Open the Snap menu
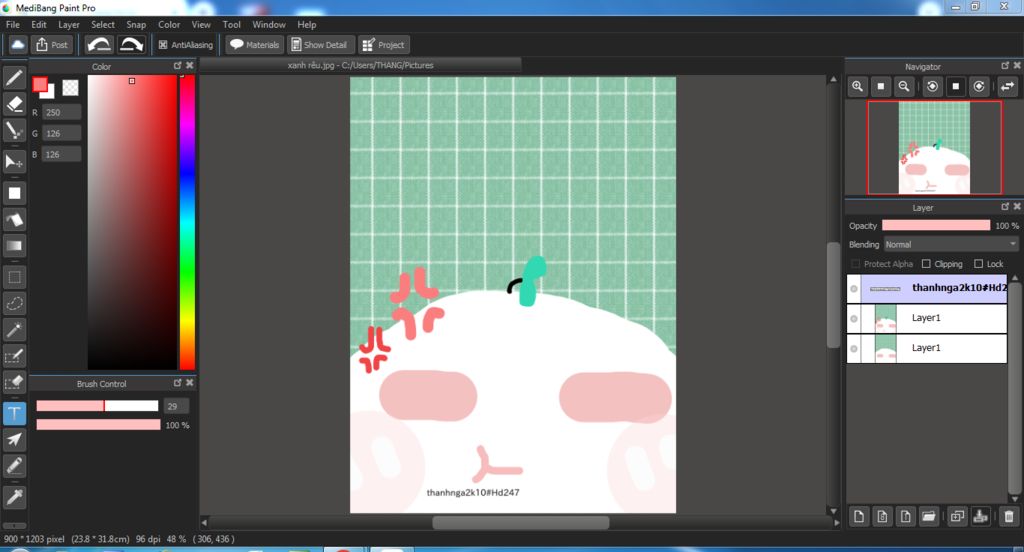The image size is (1024, 552). pos(136,24)
